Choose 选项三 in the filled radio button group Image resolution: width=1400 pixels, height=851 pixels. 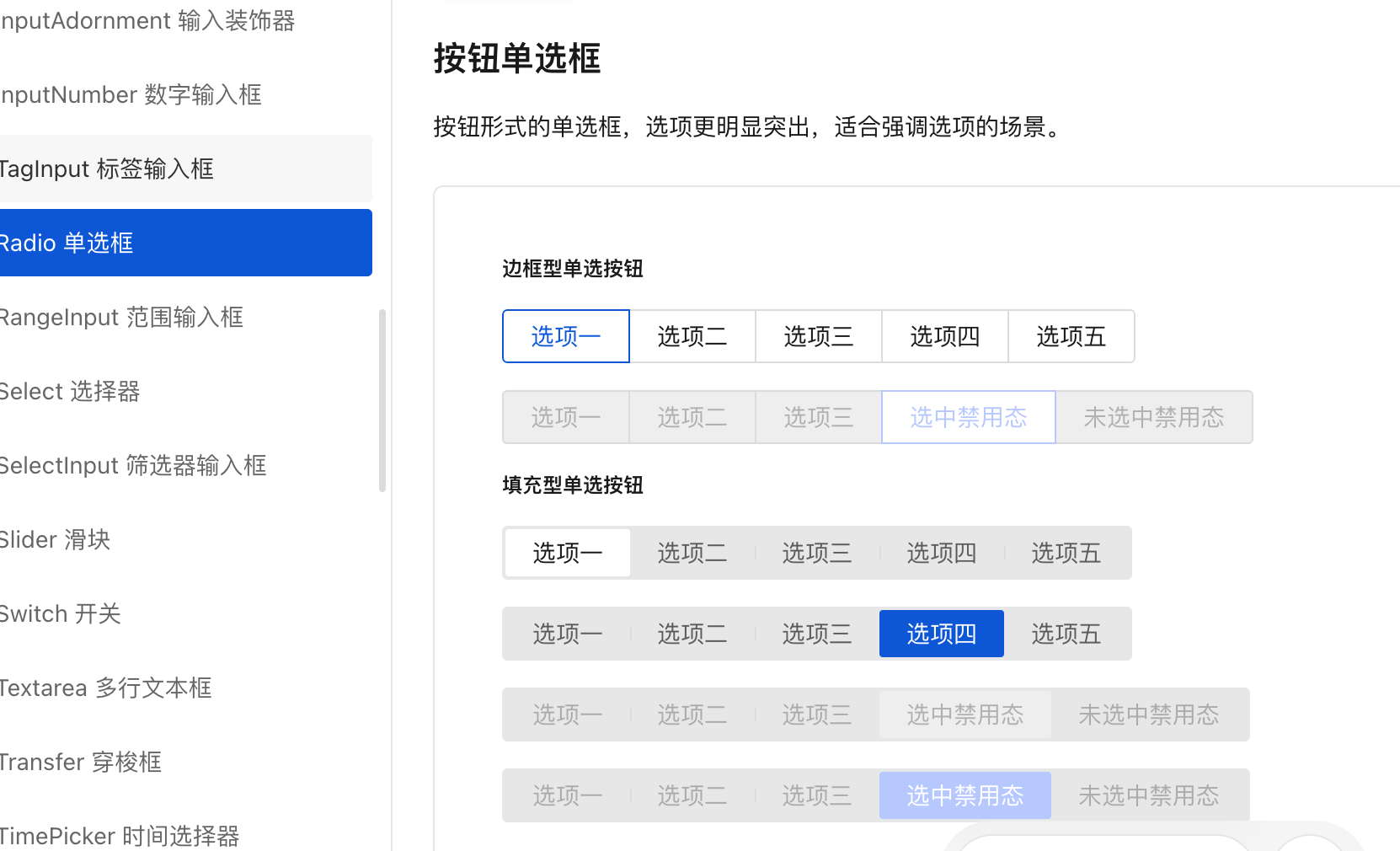(816, 553)
